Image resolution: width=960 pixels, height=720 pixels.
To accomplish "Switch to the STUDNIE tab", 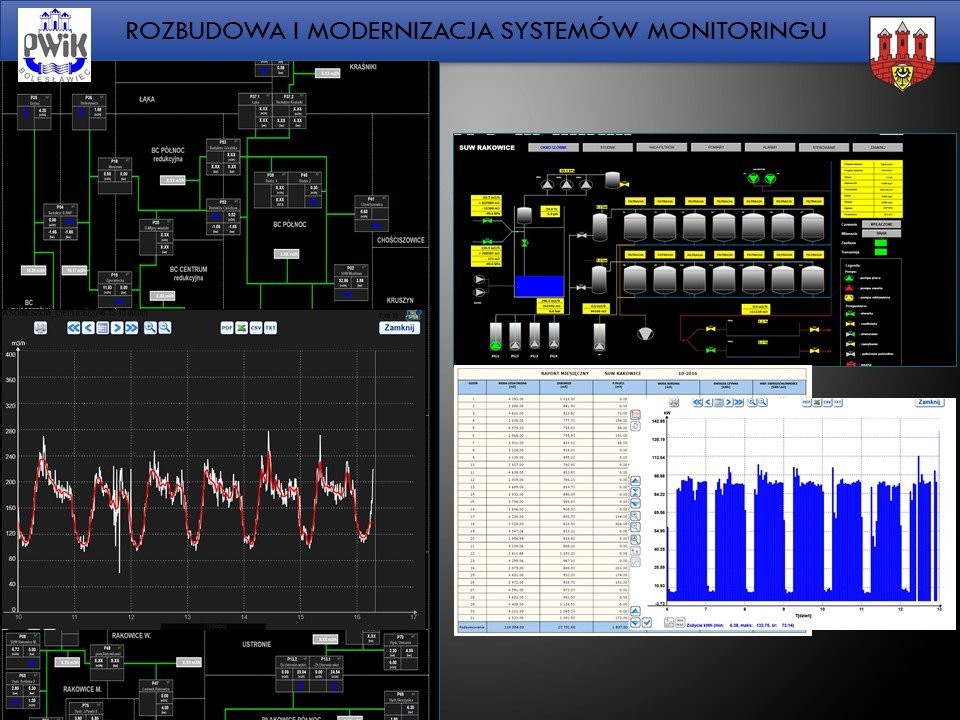I will point(608,147).
